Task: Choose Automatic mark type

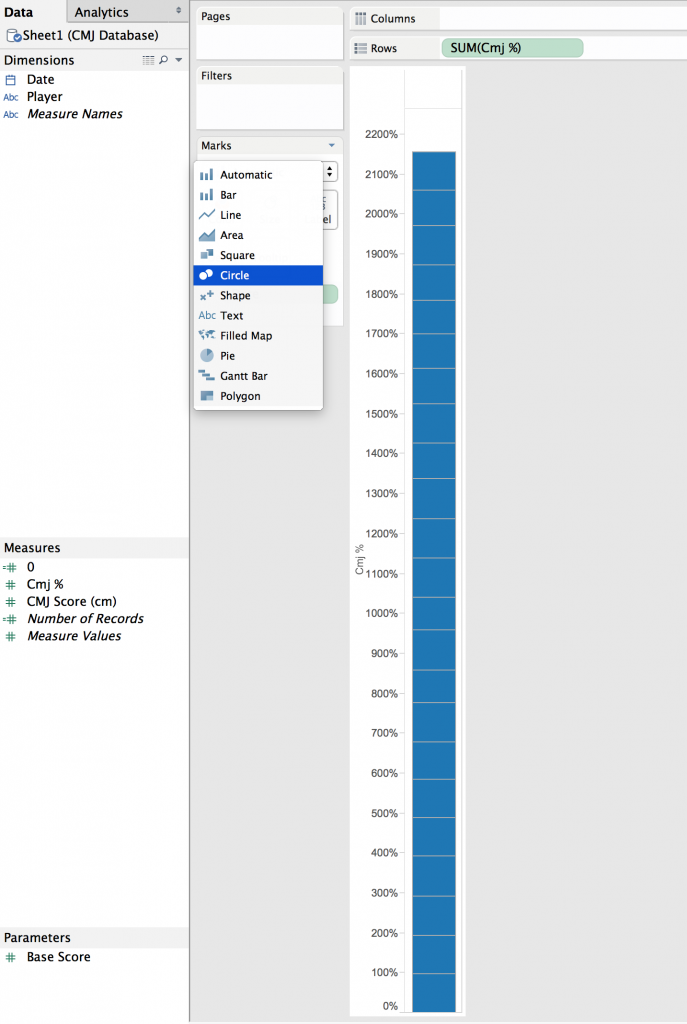Action: [258, 174]
